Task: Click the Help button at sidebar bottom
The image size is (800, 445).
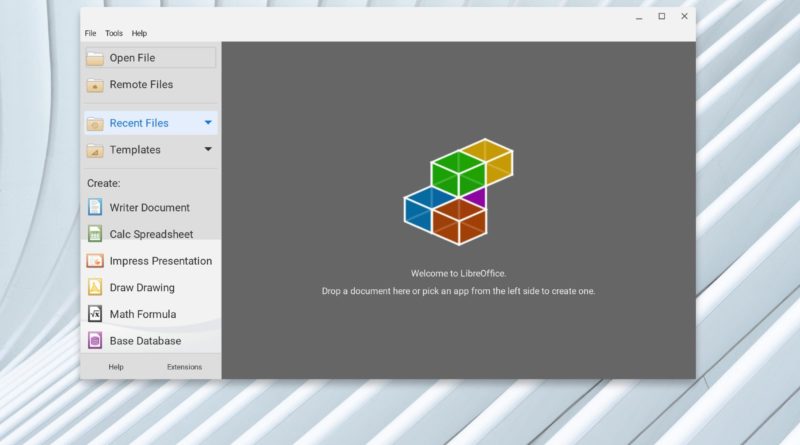Action: pos(116,367)
